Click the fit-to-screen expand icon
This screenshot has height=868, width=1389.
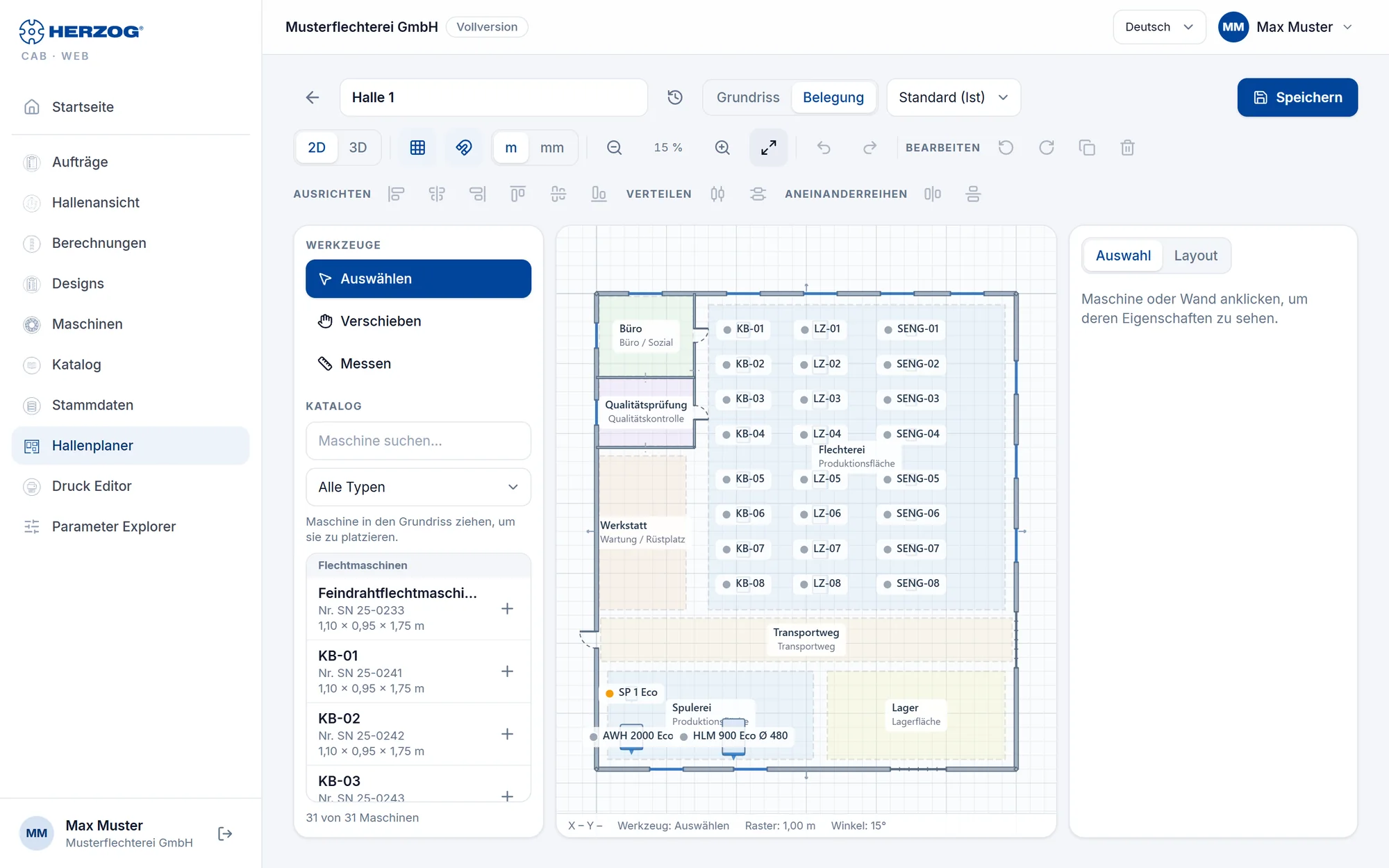click(769, 147)
